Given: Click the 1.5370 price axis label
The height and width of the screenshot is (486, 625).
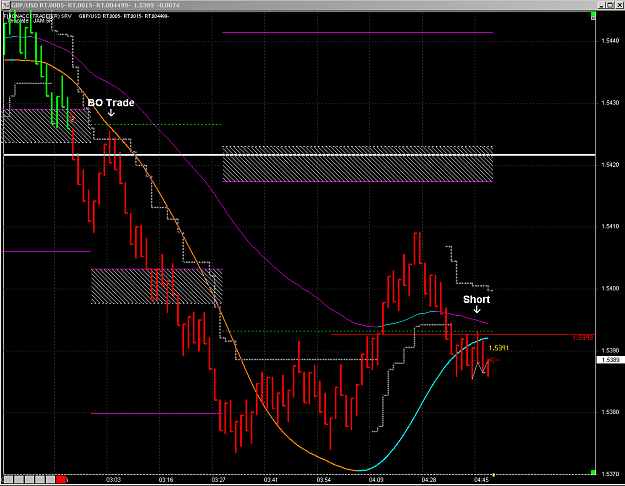Looking at the screenshot, I should click(x=610, y=474).
